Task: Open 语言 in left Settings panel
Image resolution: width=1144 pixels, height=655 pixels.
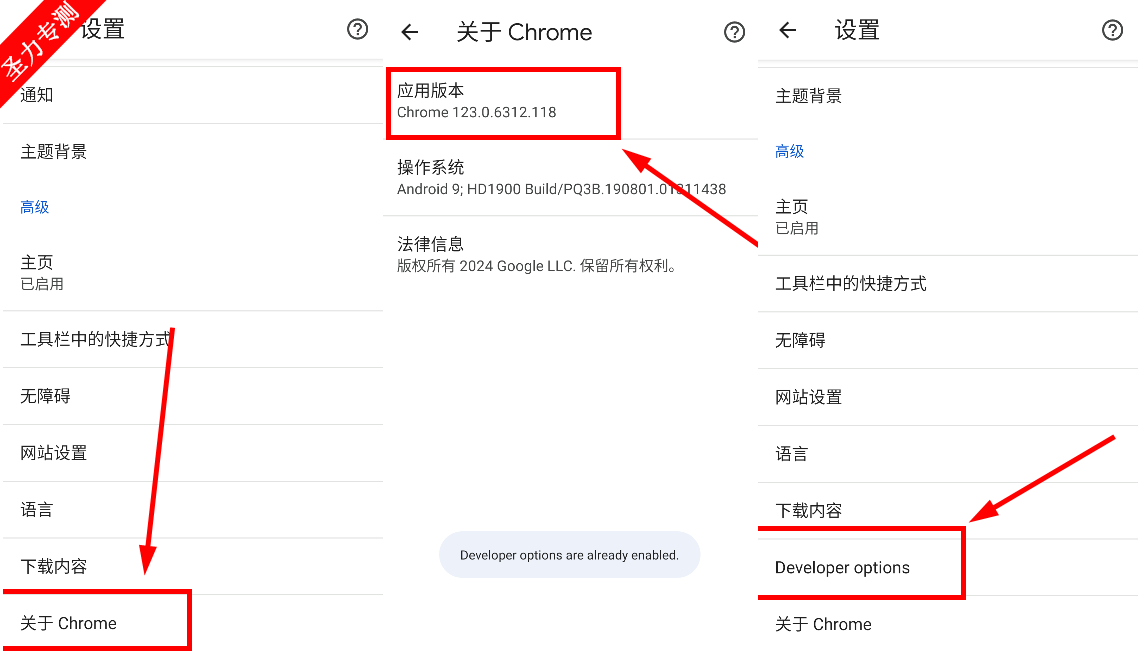Action: (x=193, y=510)
